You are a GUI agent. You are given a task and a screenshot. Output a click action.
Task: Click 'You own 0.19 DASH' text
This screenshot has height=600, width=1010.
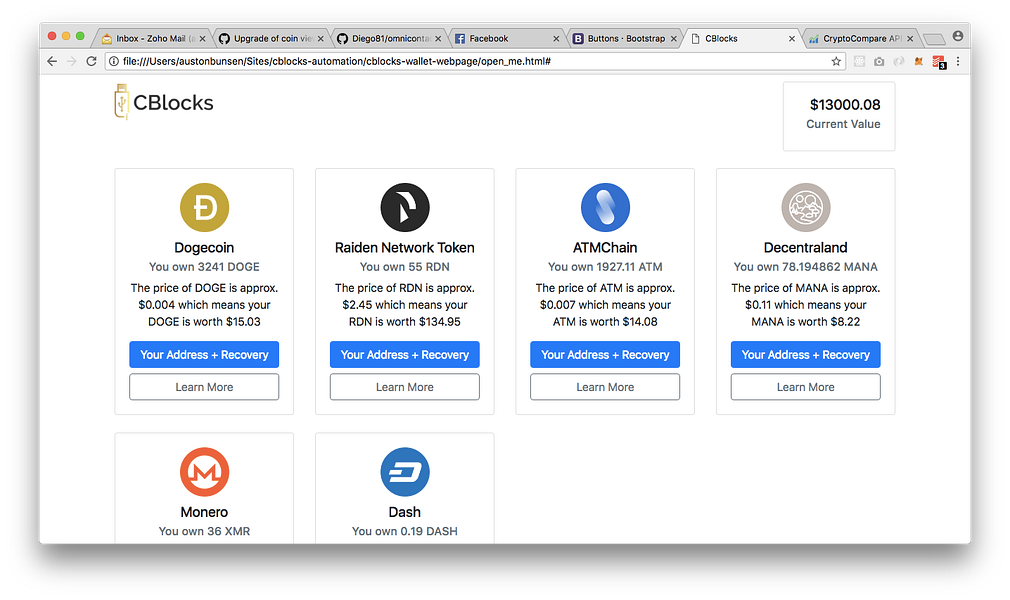pyautogui.click(x=405, y=531)
